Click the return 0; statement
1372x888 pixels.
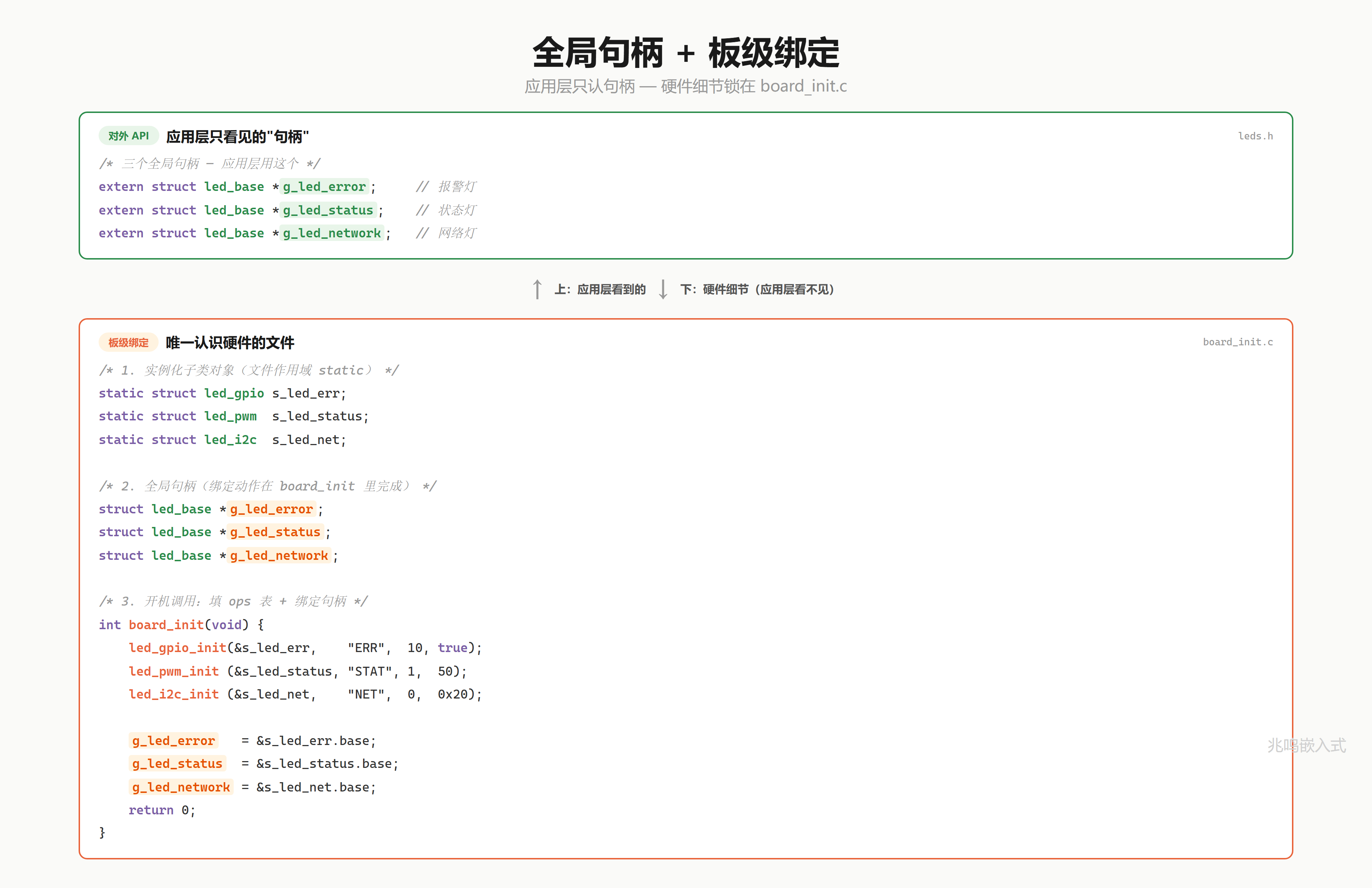click(163, 811)
